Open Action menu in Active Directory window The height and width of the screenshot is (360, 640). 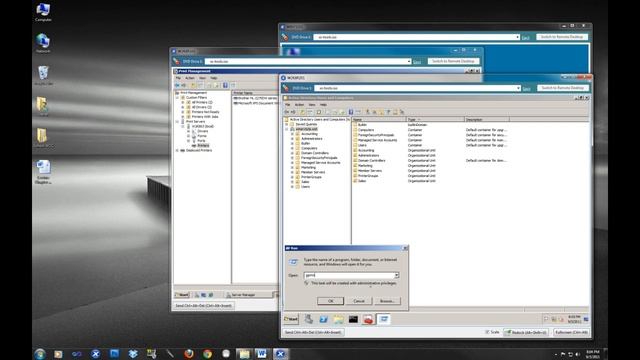point(299,105)
